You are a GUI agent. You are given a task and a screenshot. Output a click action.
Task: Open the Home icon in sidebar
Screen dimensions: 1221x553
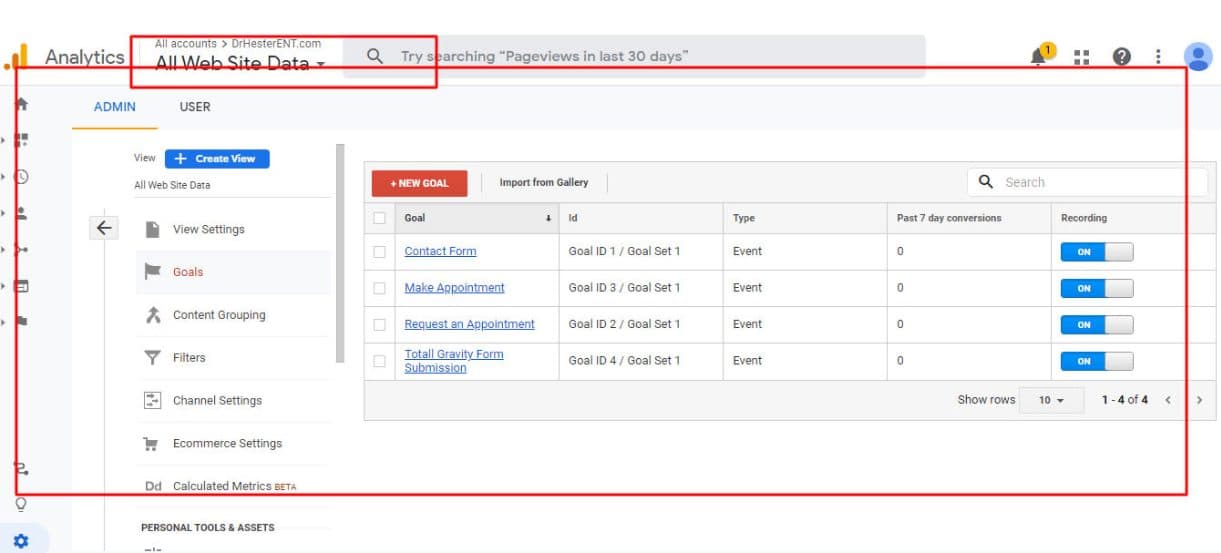tap(21, 104)
